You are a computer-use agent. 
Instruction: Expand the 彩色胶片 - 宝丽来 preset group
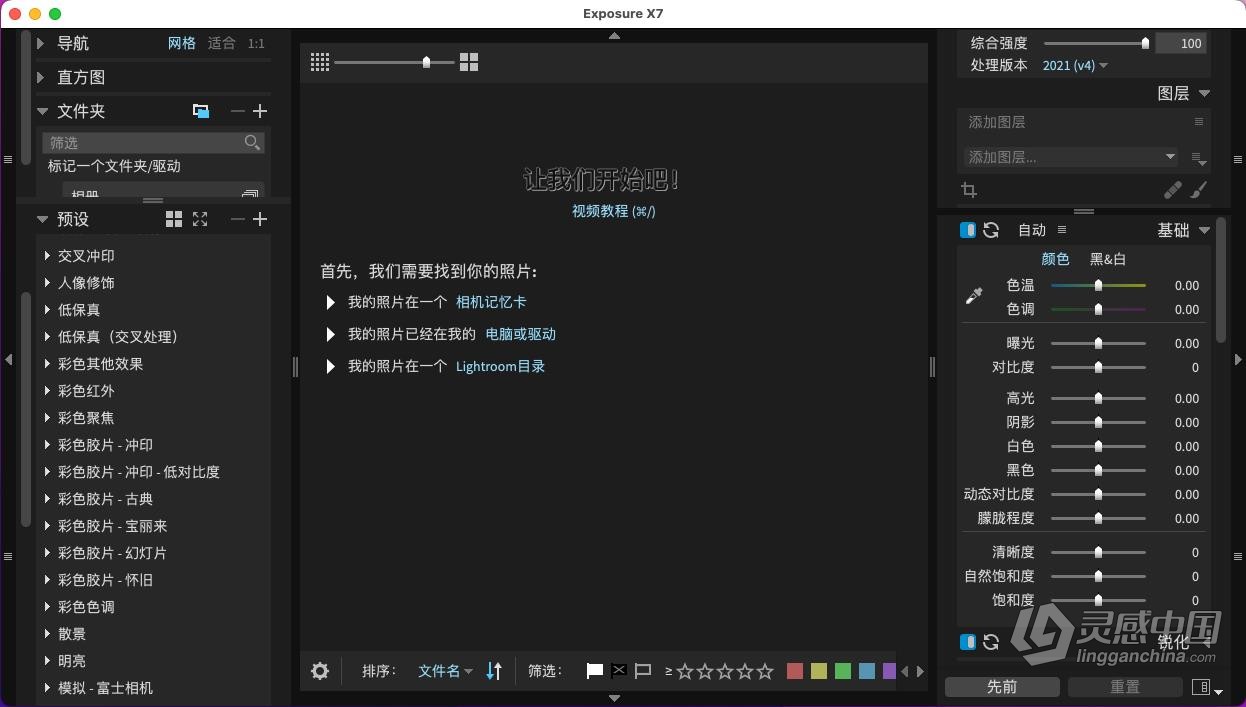[x=48, y=526]
